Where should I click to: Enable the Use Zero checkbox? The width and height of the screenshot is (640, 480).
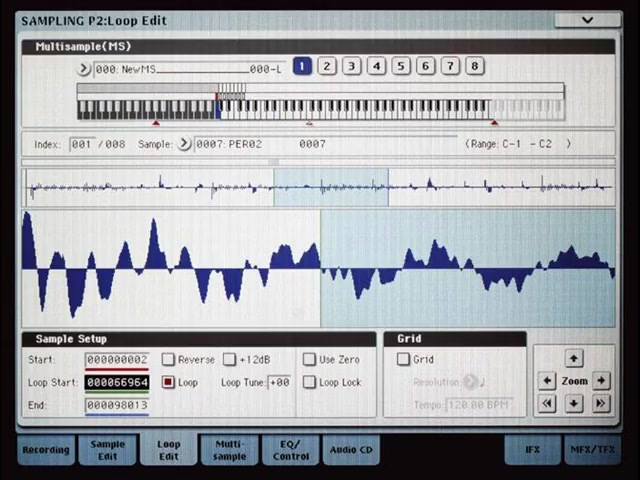point(309,359)
